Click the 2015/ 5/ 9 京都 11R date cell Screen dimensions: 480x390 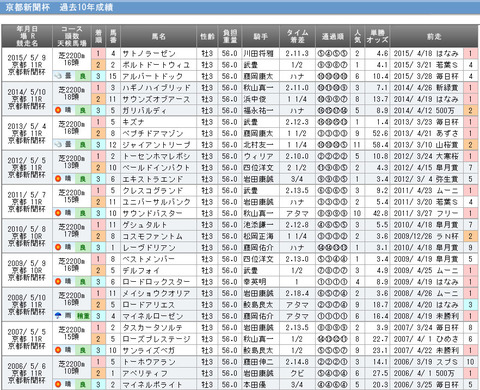(27, 64)
